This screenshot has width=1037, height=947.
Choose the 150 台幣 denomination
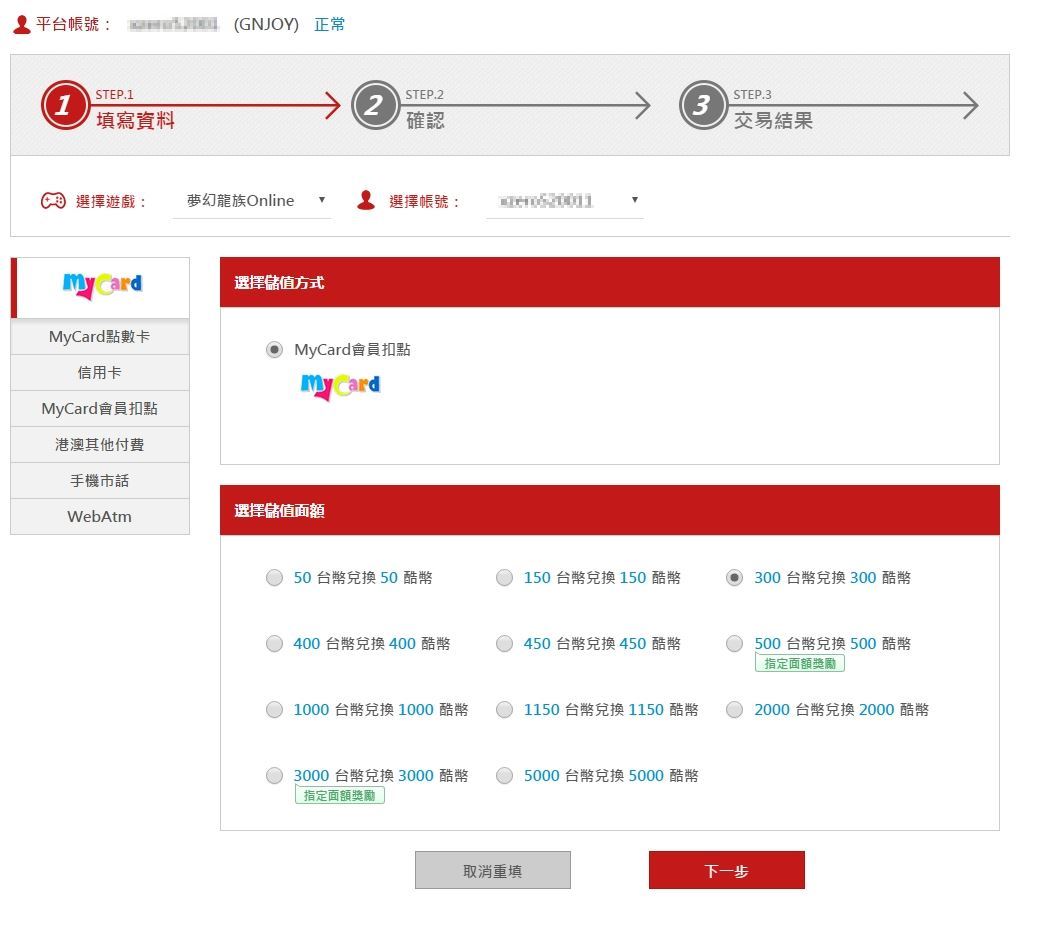[x=504, y=577]
